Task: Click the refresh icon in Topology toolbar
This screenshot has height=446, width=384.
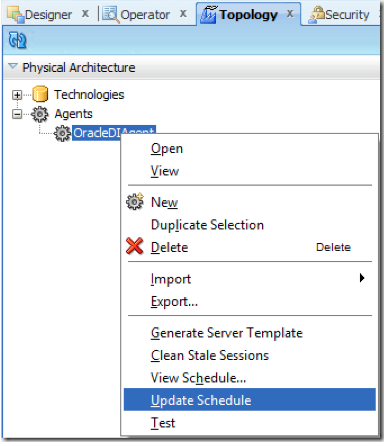Action: pos(17,40)
